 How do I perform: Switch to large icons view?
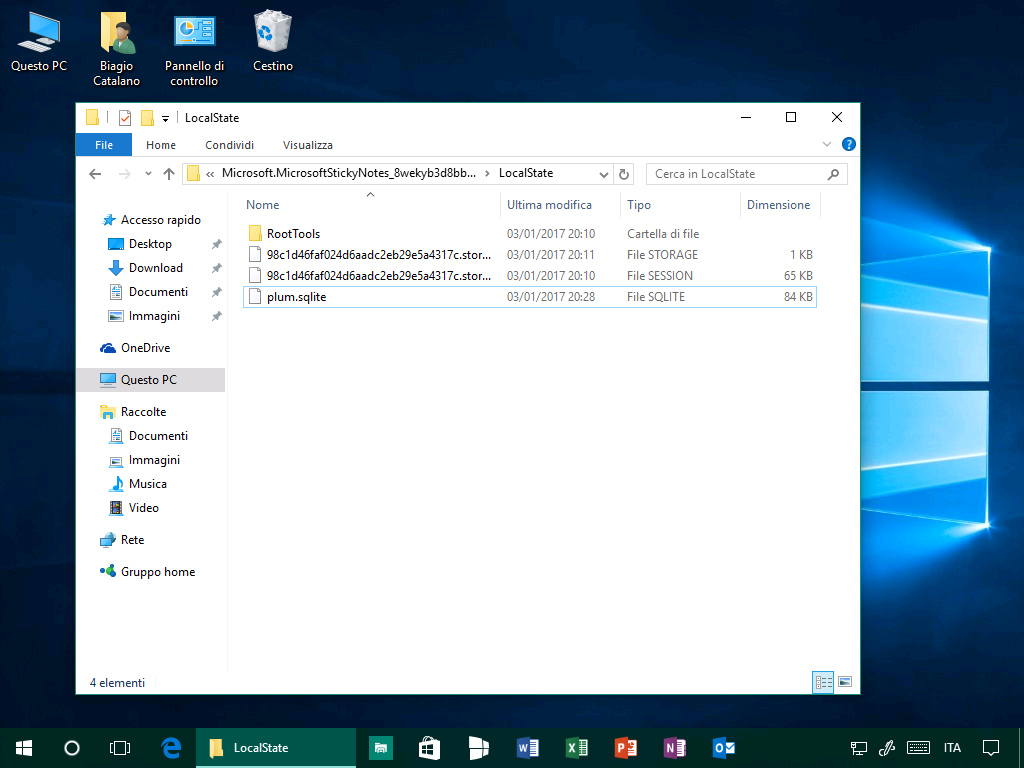[x=845, y=682]
